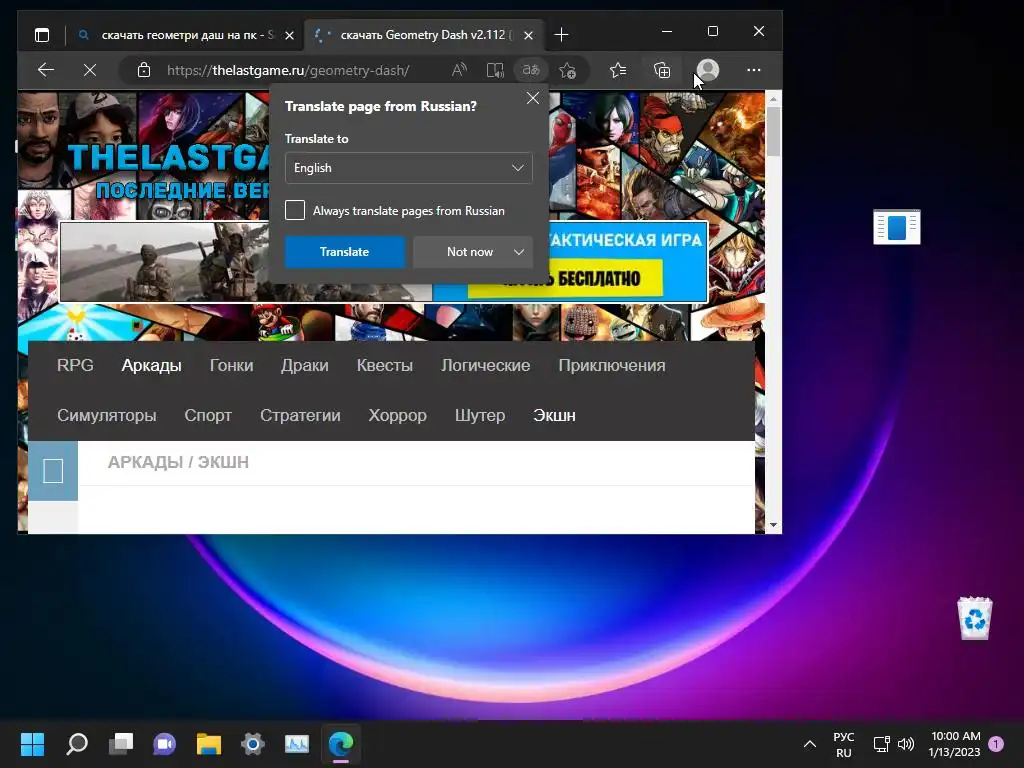
Task: Choose Not now in translate popup
Action: (x=470, y=252)
